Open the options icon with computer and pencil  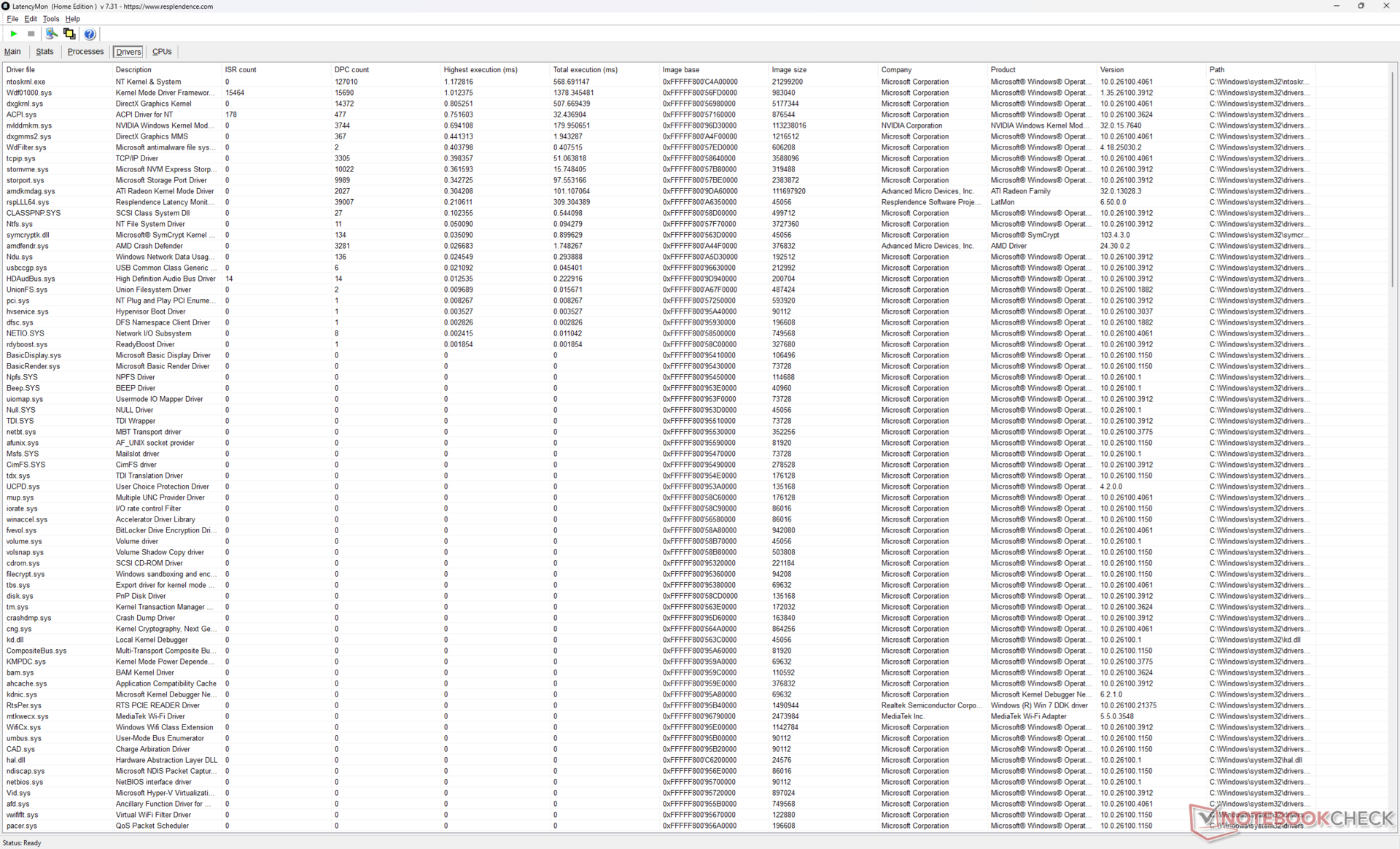[51, 34]
